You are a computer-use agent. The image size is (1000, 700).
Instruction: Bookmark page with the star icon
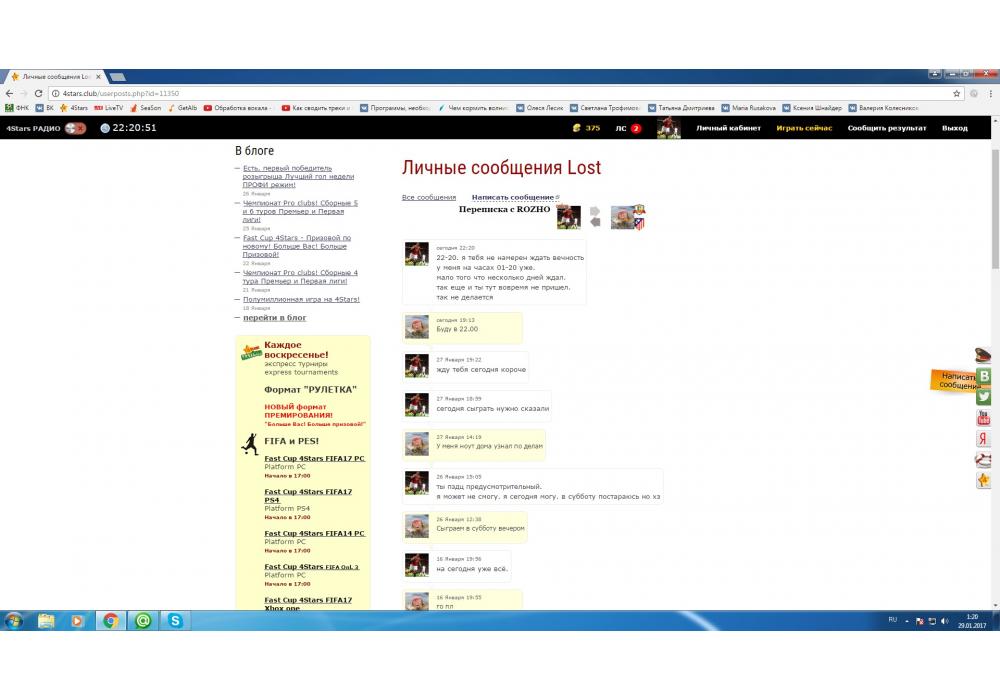click(957, 93)
